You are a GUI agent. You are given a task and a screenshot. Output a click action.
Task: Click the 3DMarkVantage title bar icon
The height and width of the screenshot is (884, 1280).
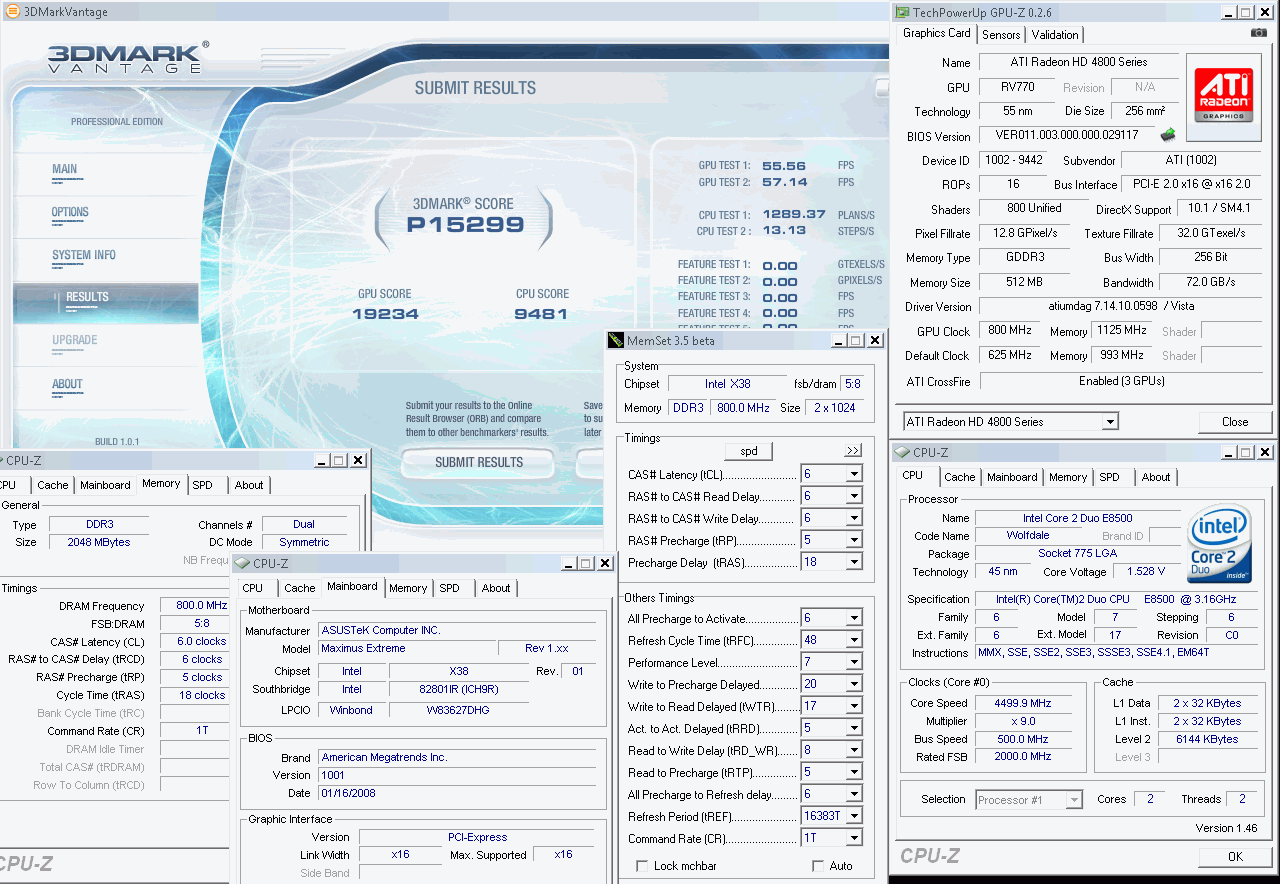point(11,11)
